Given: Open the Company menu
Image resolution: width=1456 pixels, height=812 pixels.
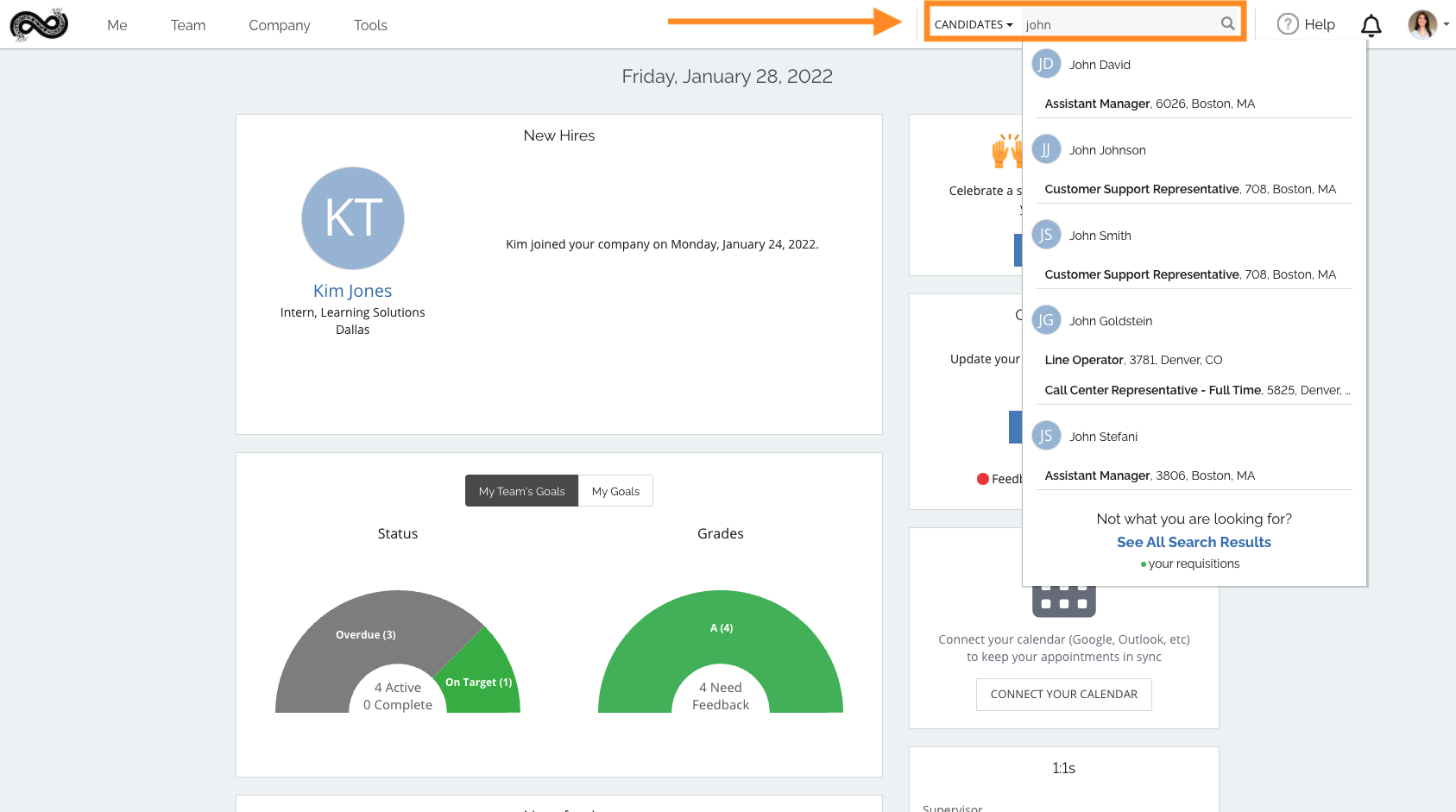Looking at the screenshot, I should click(279, 25).
